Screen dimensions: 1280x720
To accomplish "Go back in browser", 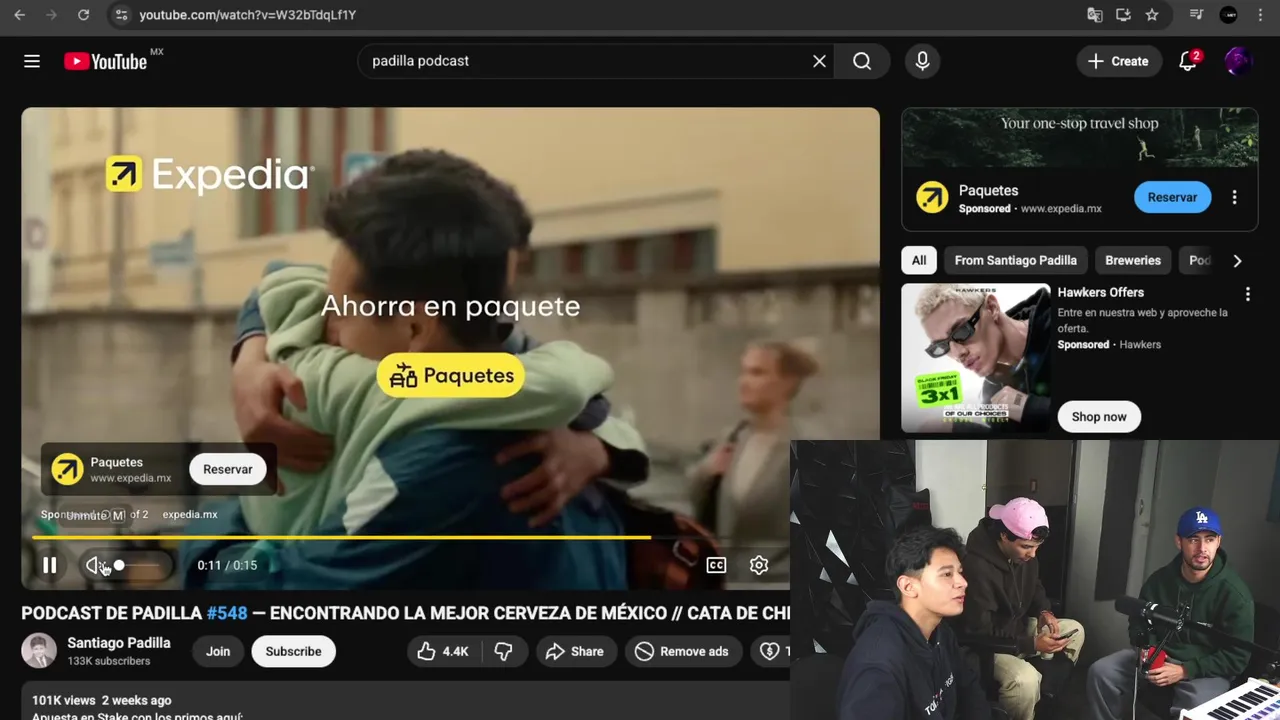I will tap(19, 15).
